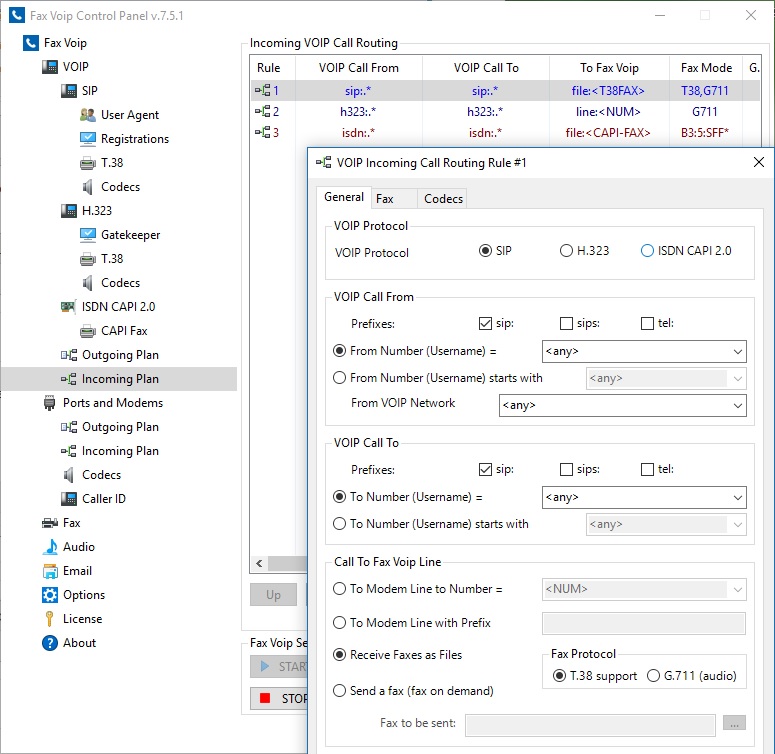Select routing rule 3 isdn row
The image size is (775, 754).
pos(505,132)
